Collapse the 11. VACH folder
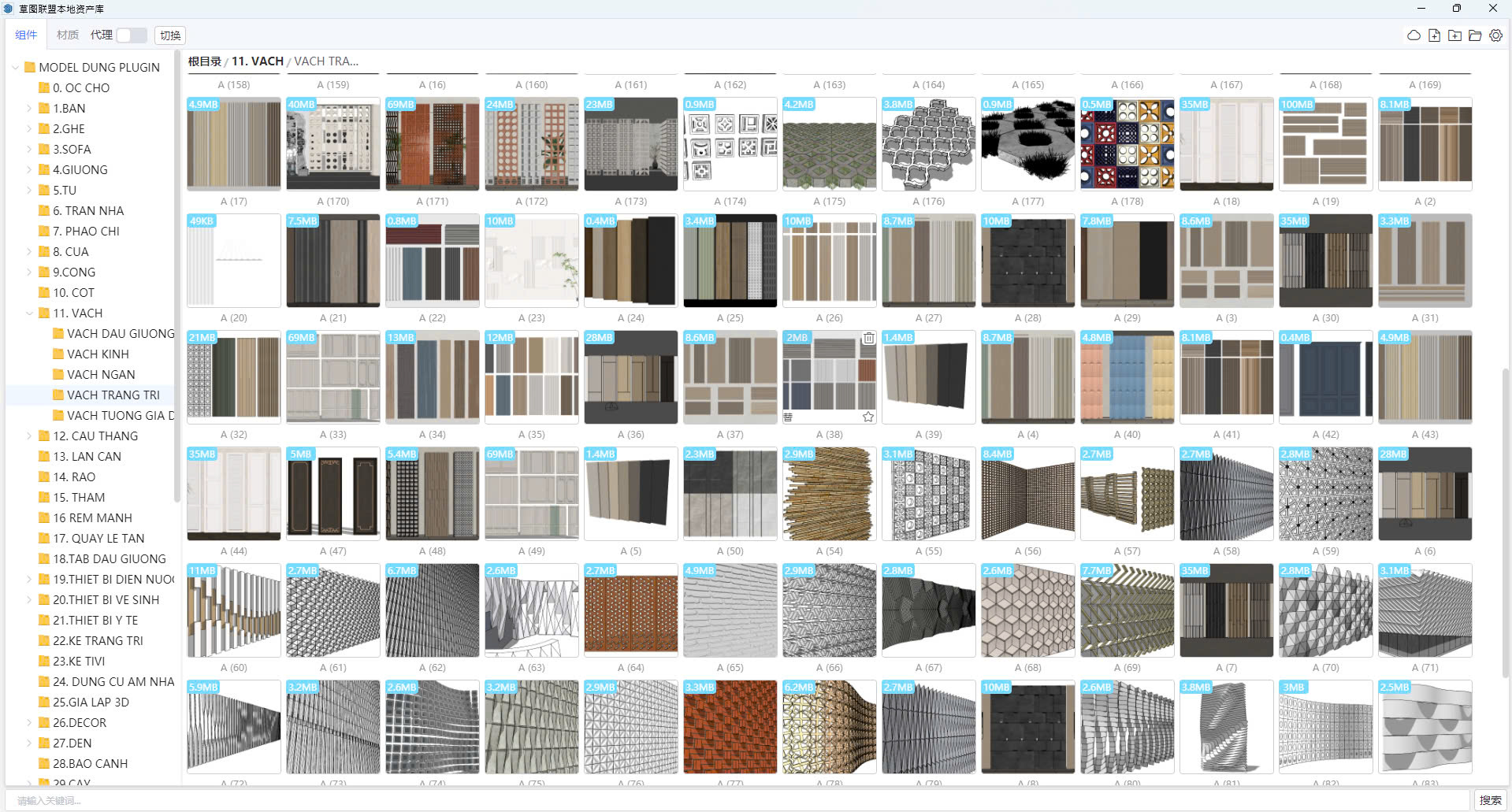This screenshot has height=812, width=1512. pyautogui.click(x=29, y=313)
